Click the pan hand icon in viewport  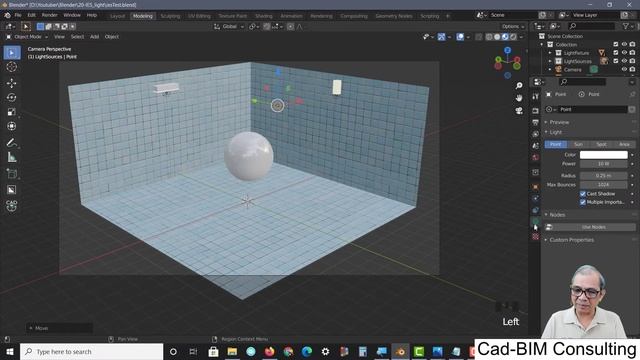519,98
